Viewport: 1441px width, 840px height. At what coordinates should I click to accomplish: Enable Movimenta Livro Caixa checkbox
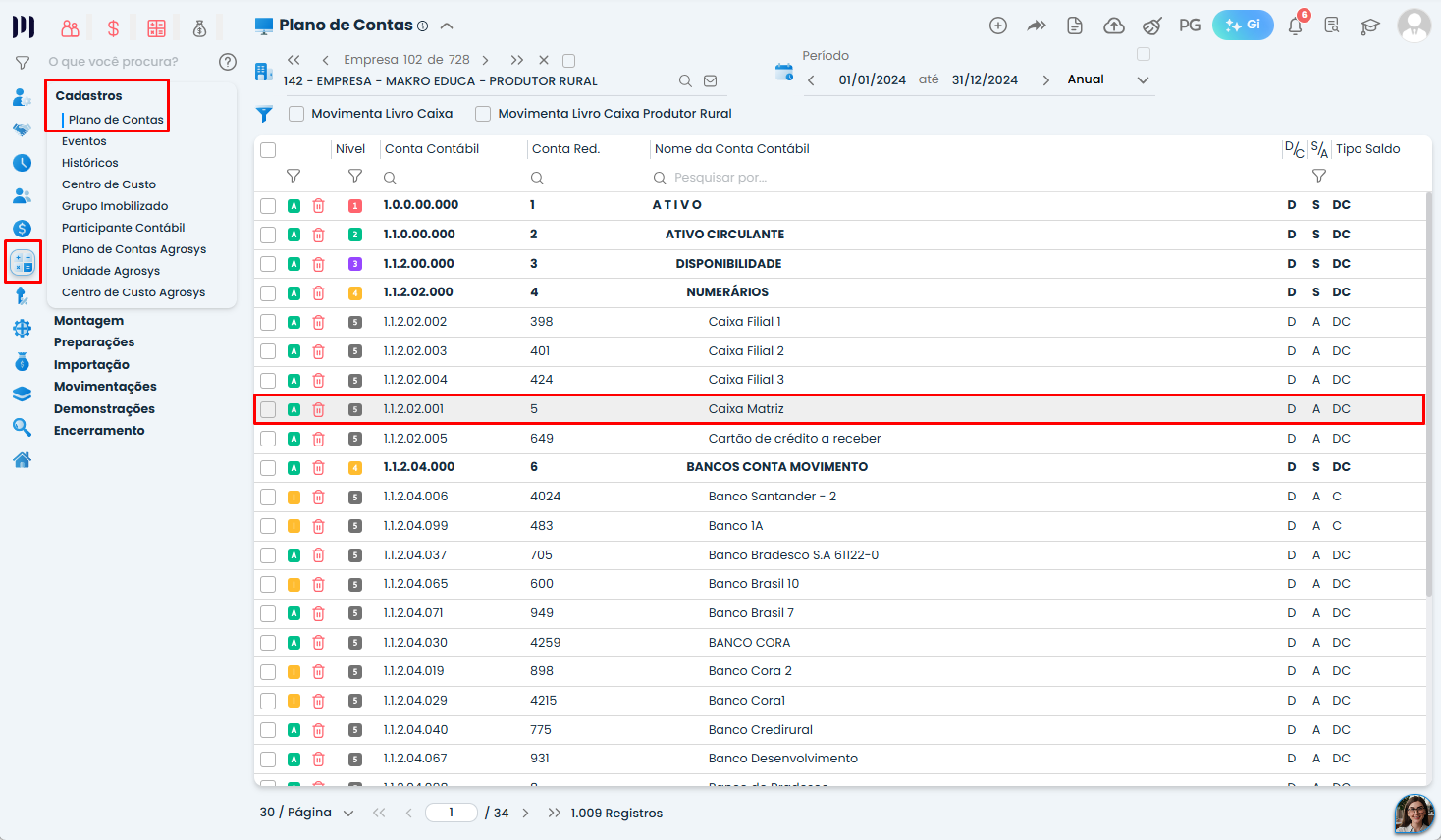296,114
